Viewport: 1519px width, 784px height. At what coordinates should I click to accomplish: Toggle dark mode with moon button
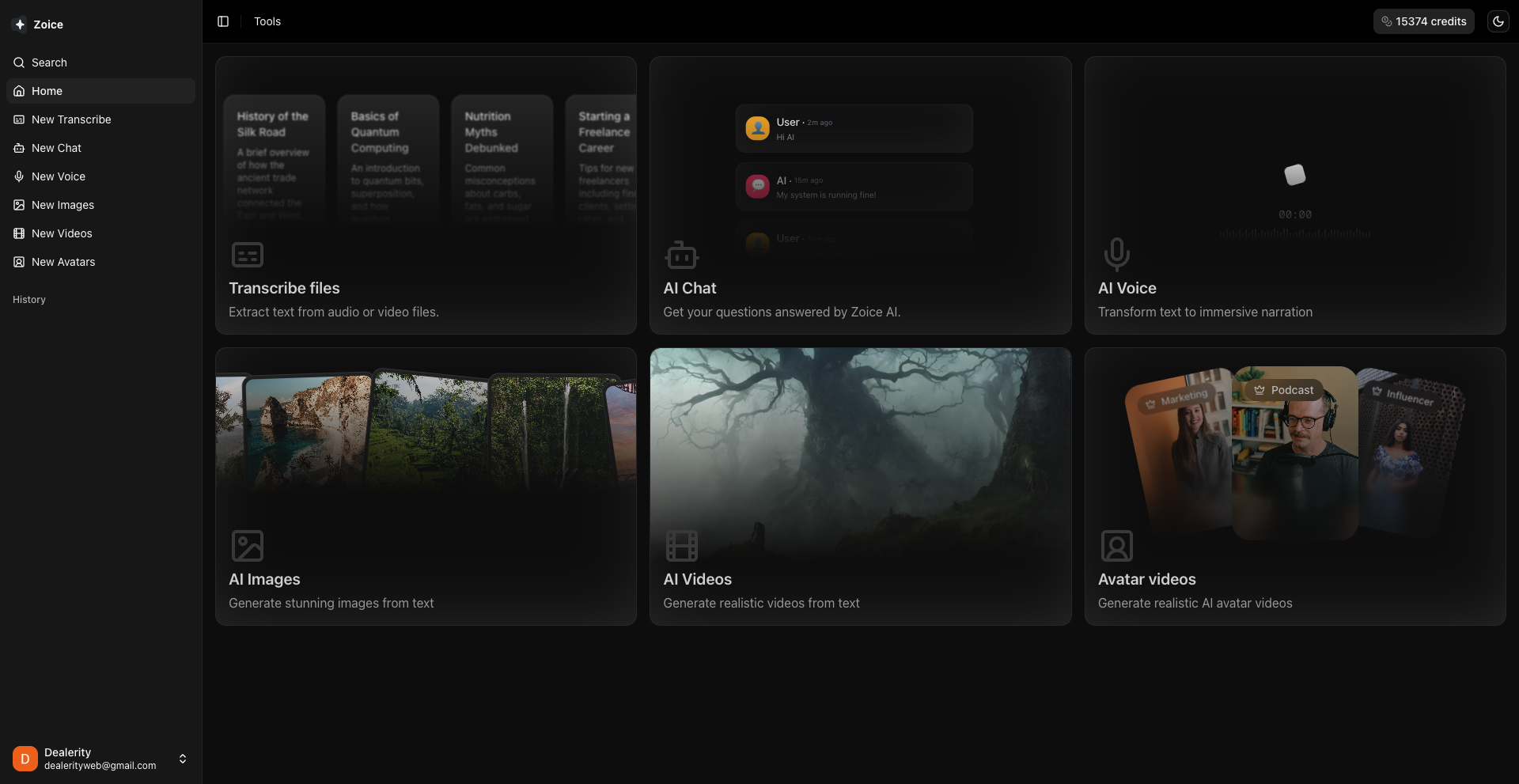1498,21
